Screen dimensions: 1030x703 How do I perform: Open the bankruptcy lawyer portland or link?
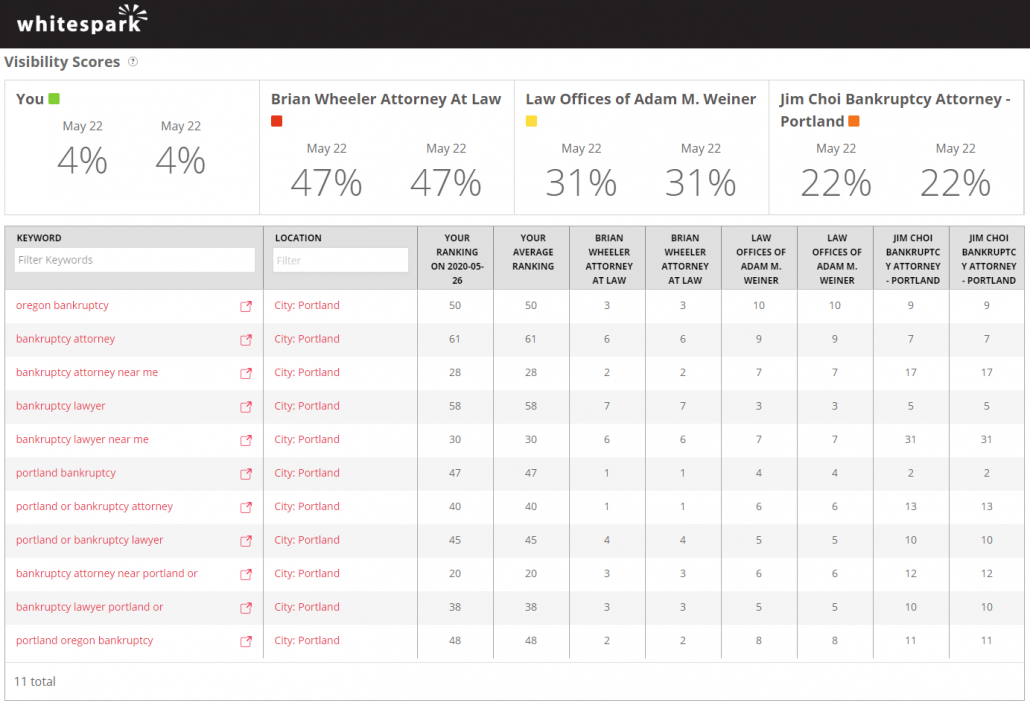click(89, 607)
